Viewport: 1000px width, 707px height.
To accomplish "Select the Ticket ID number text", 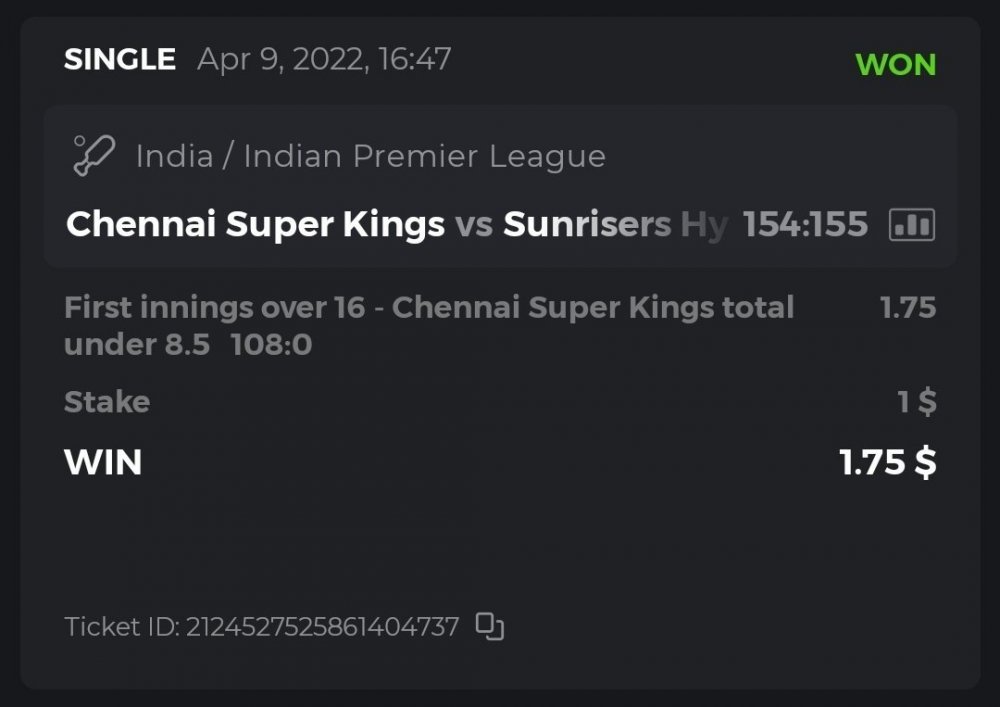I will coord(322,627).
